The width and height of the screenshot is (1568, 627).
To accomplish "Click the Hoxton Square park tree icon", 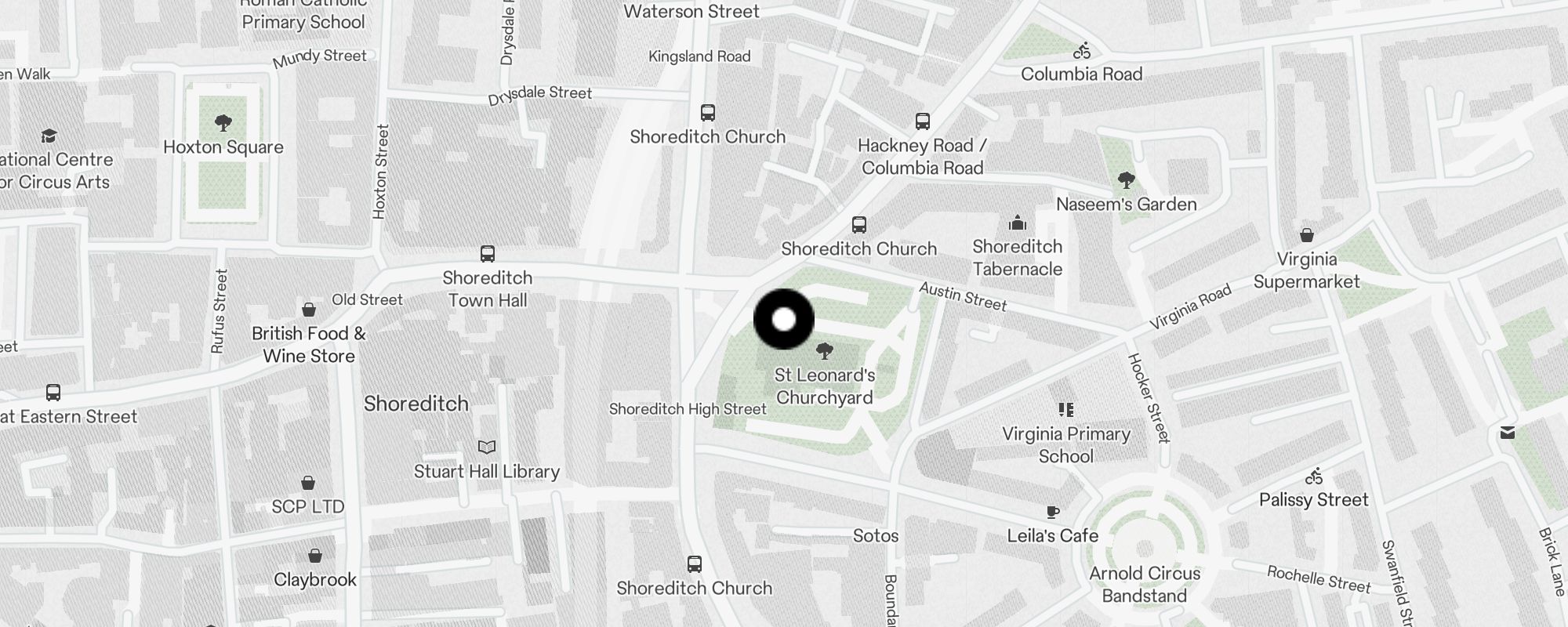I will 223,123.
